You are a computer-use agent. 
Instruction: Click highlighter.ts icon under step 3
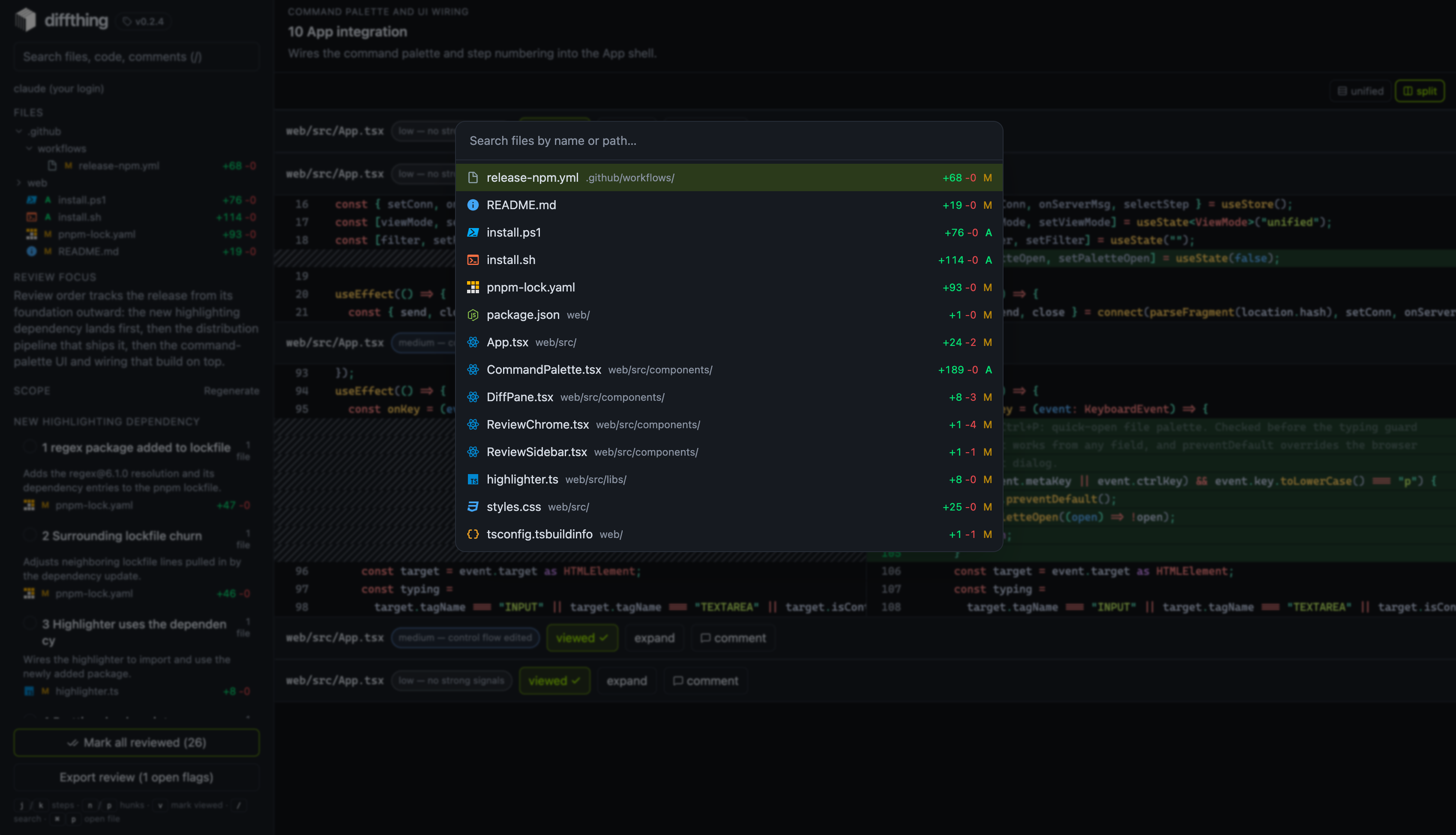29,692
